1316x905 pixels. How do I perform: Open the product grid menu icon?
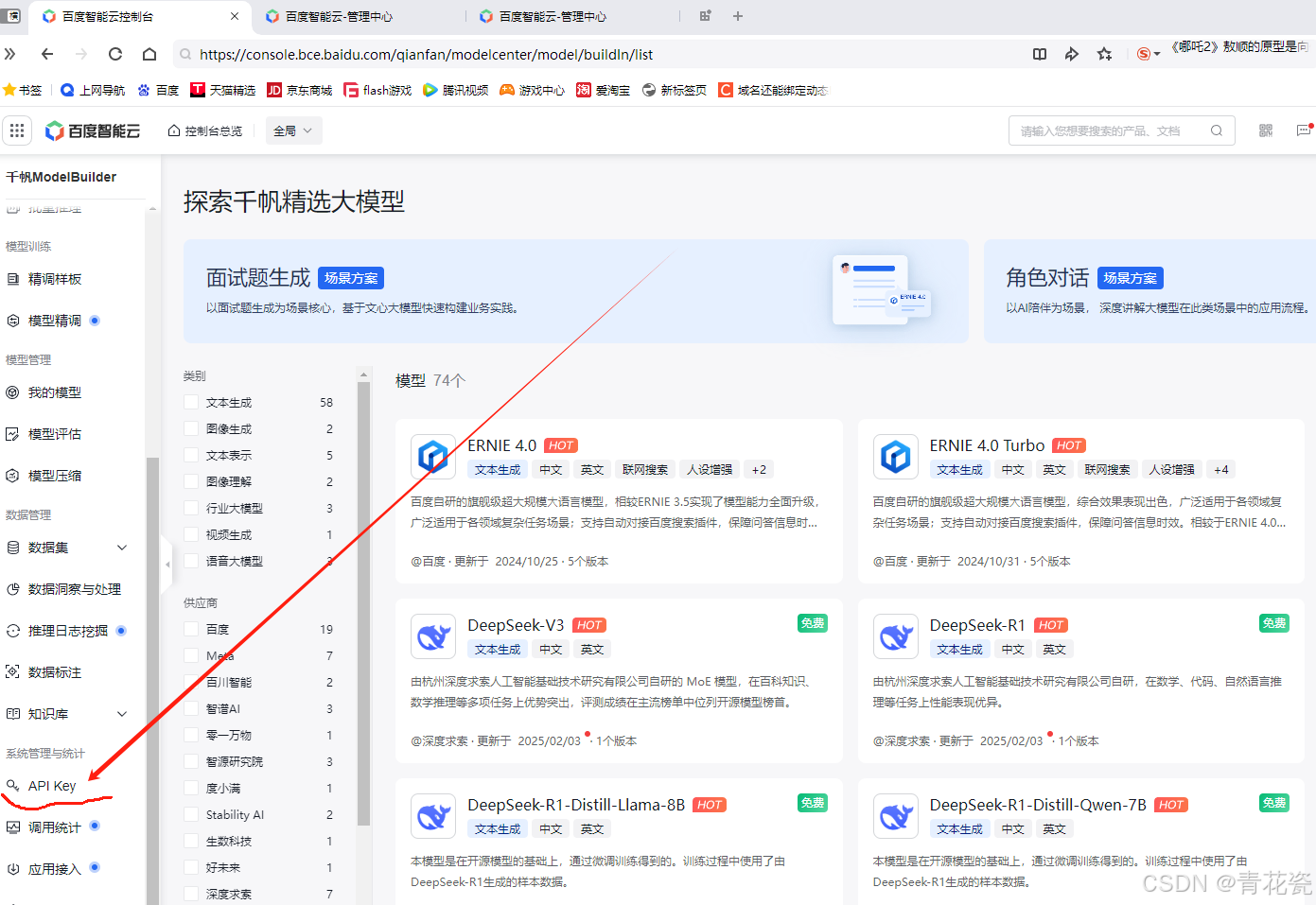tap(17, 131)
